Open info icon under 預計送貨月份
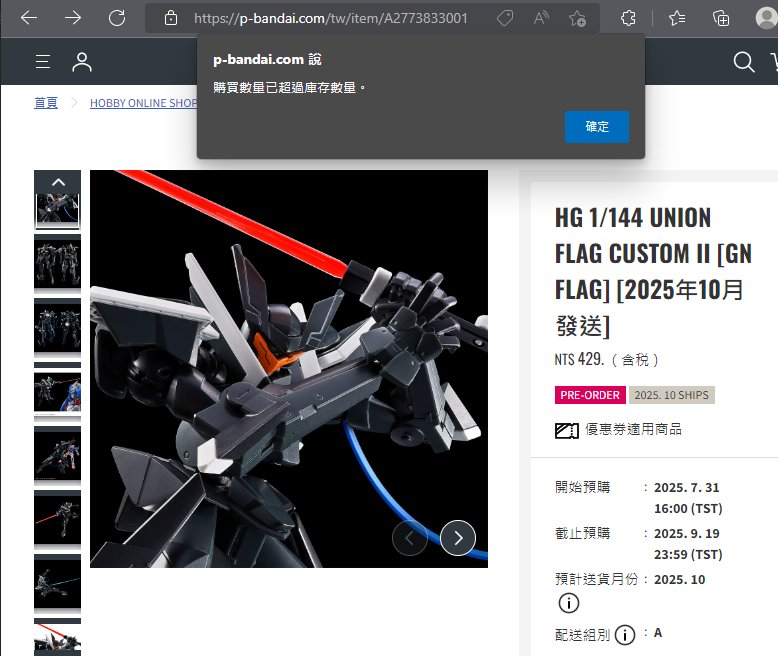 [569, 603]
